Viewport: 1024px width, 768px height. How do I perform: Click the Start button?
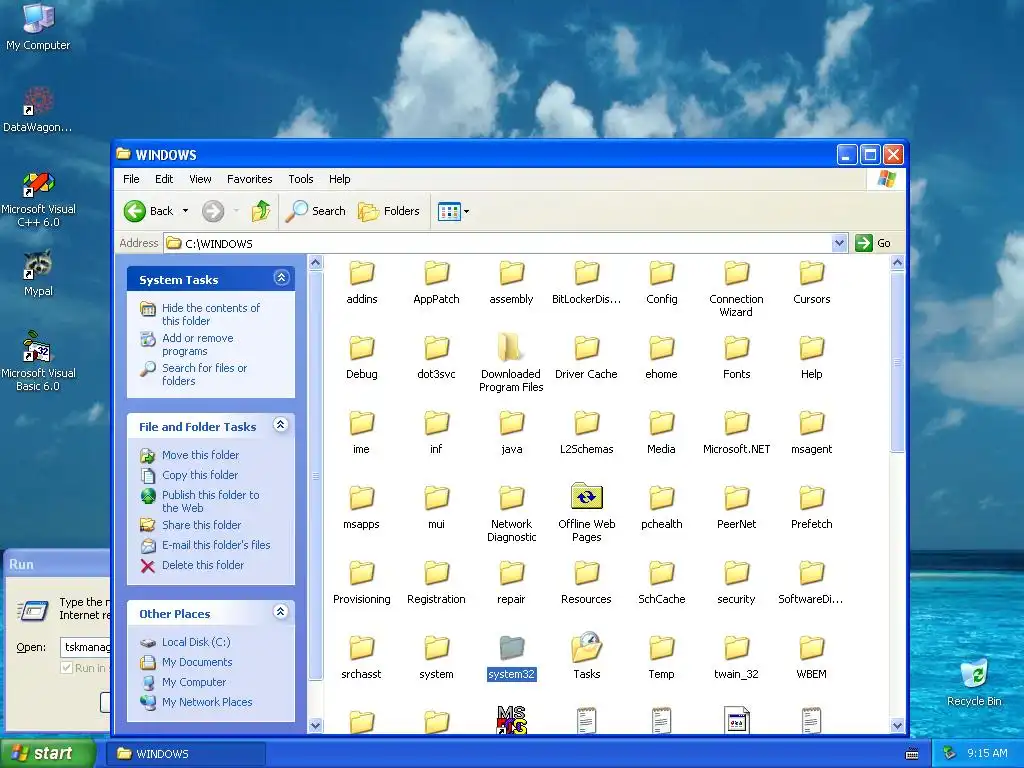pos(47,754)
